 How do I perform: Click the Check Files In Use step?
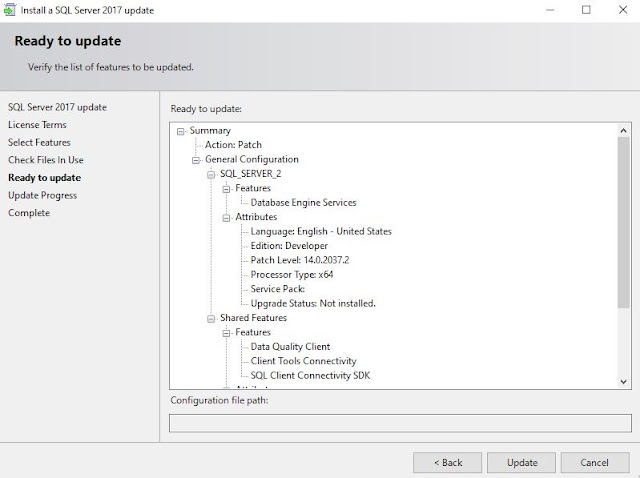click(x=46, y=160)
